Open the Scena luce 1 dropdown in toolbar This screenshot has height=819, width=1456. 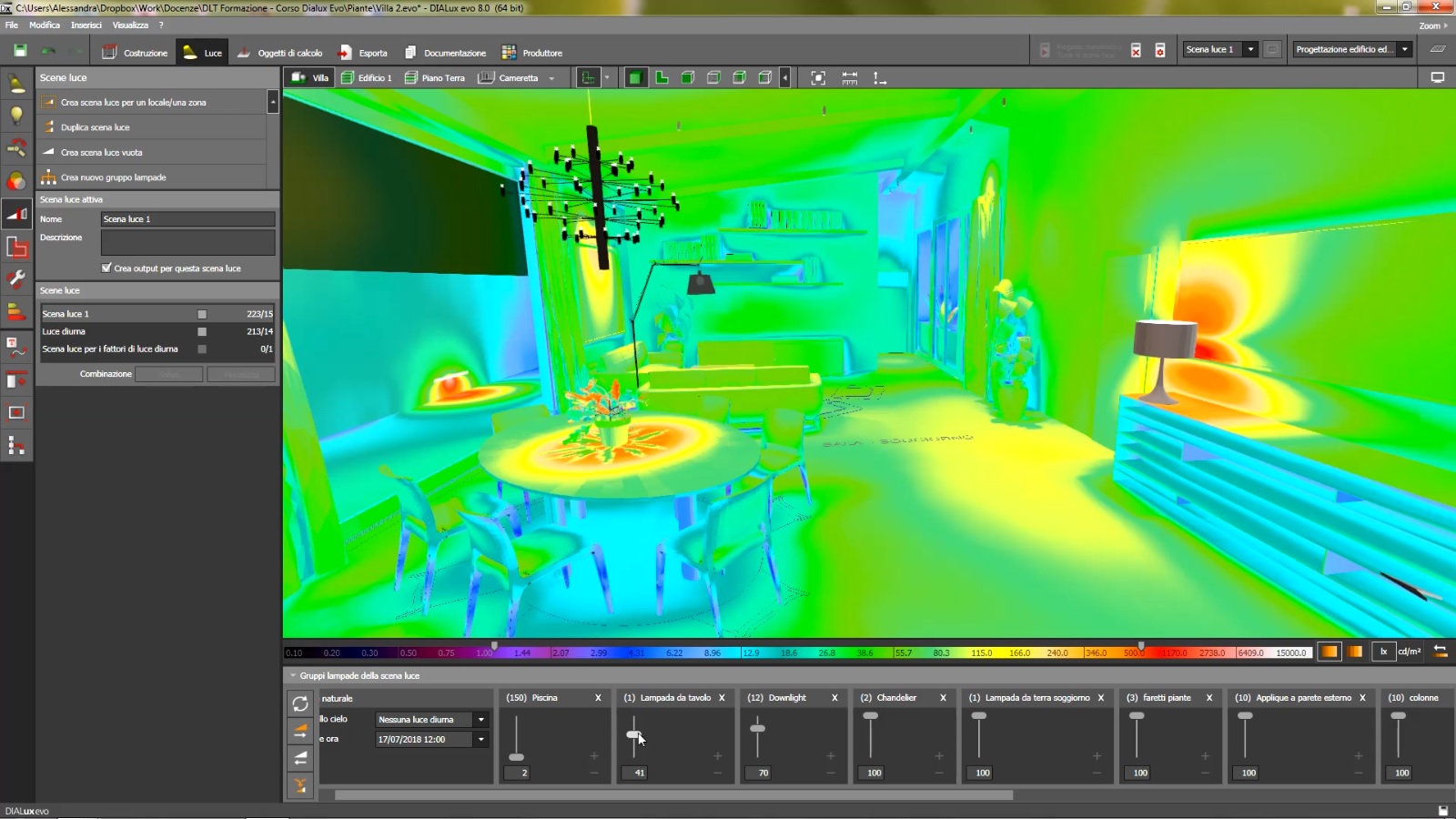(1250, 49)
